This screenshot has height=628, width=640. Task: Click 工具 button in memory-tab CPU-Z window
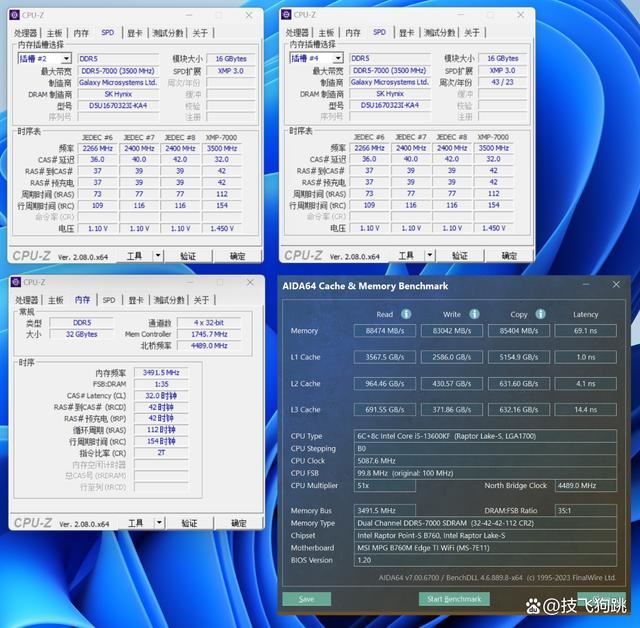click(x=136, y=523)
